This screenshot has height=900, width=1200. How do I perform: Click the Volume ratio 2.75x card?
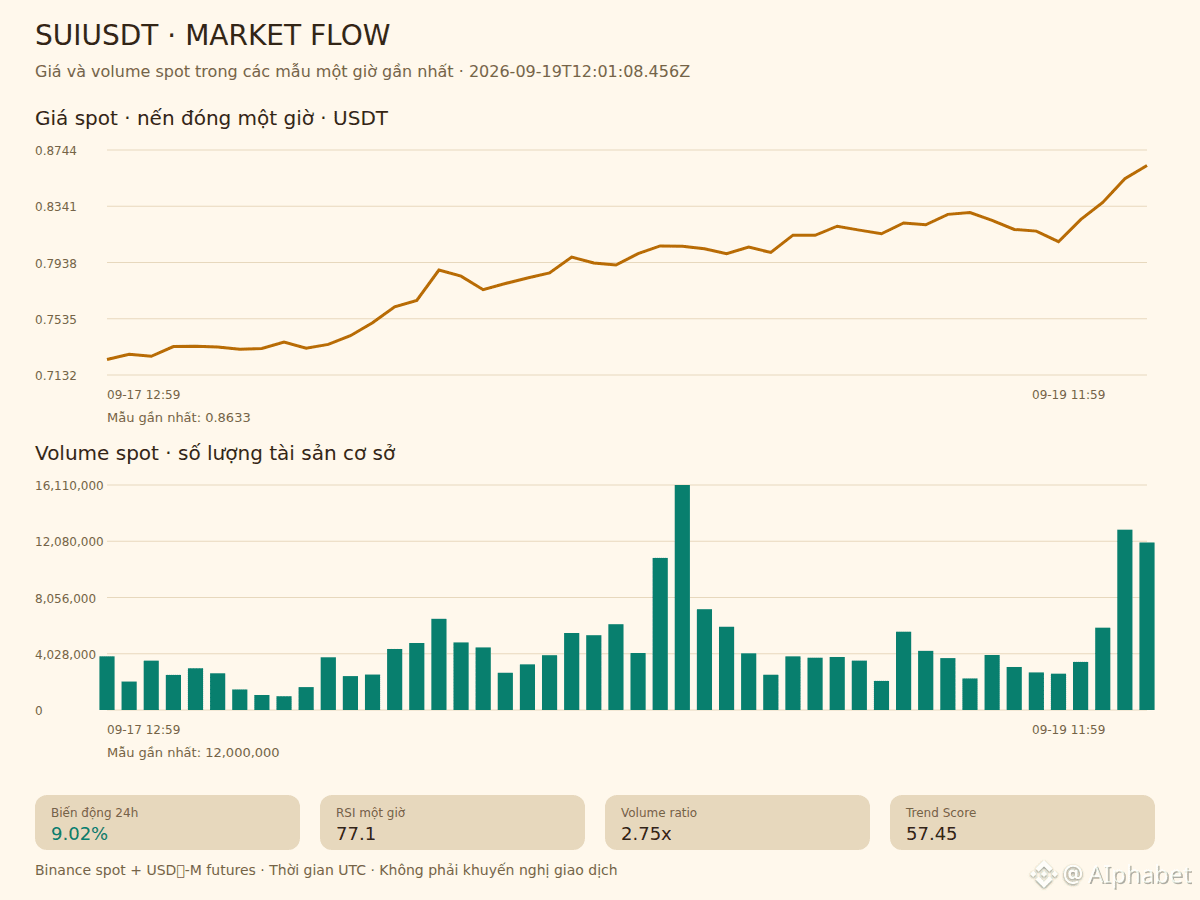(737, 822)
